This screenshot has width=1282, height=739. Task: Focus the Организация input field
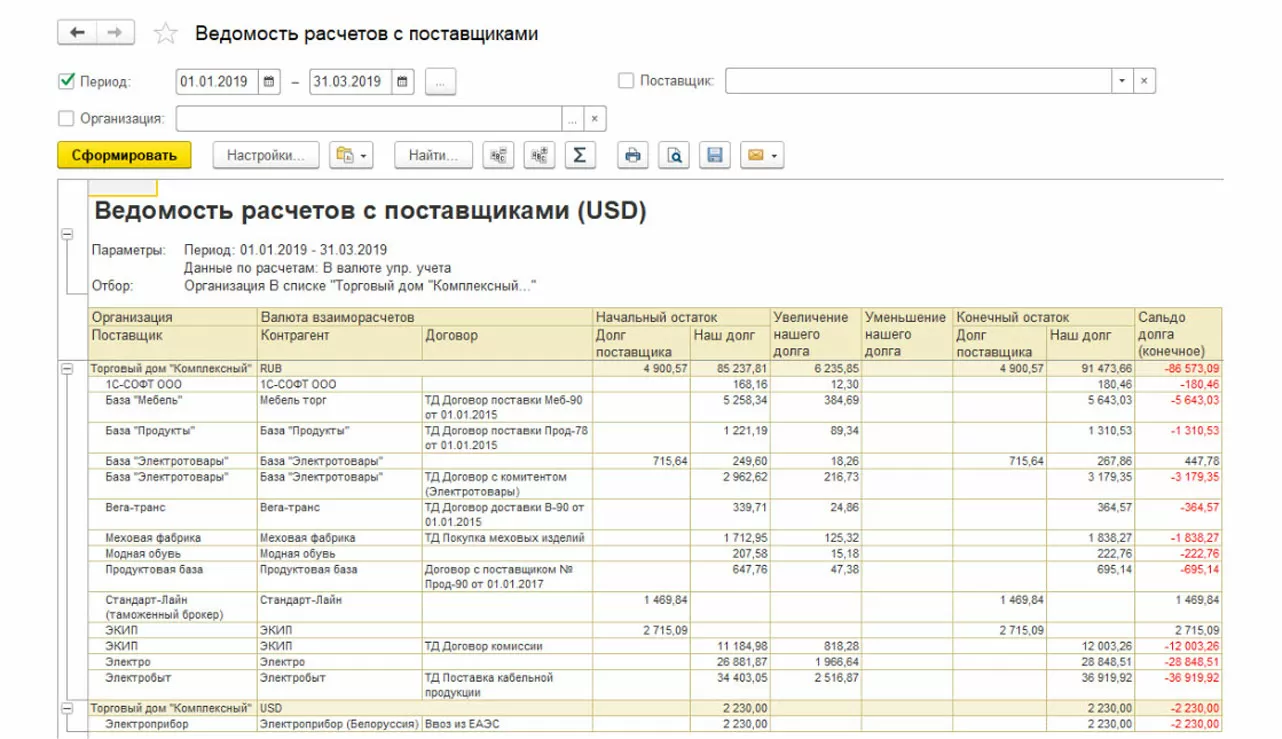click(x=369, y=119)
